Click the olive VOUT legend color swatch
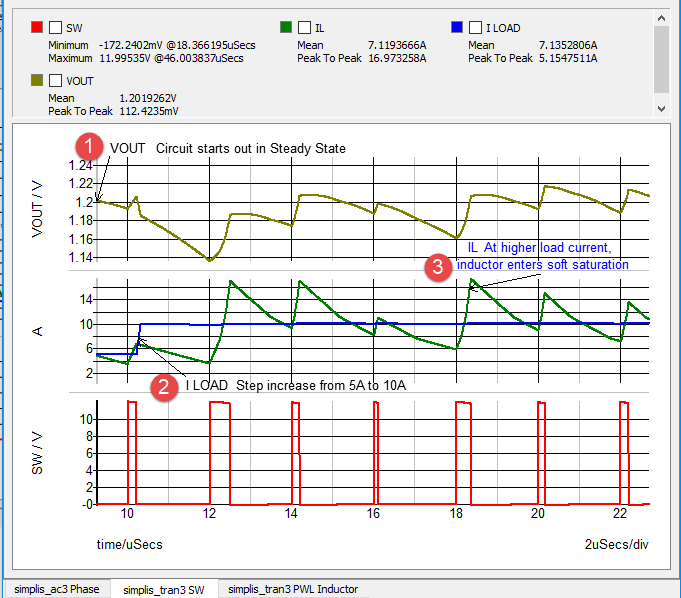 (37, 80)
